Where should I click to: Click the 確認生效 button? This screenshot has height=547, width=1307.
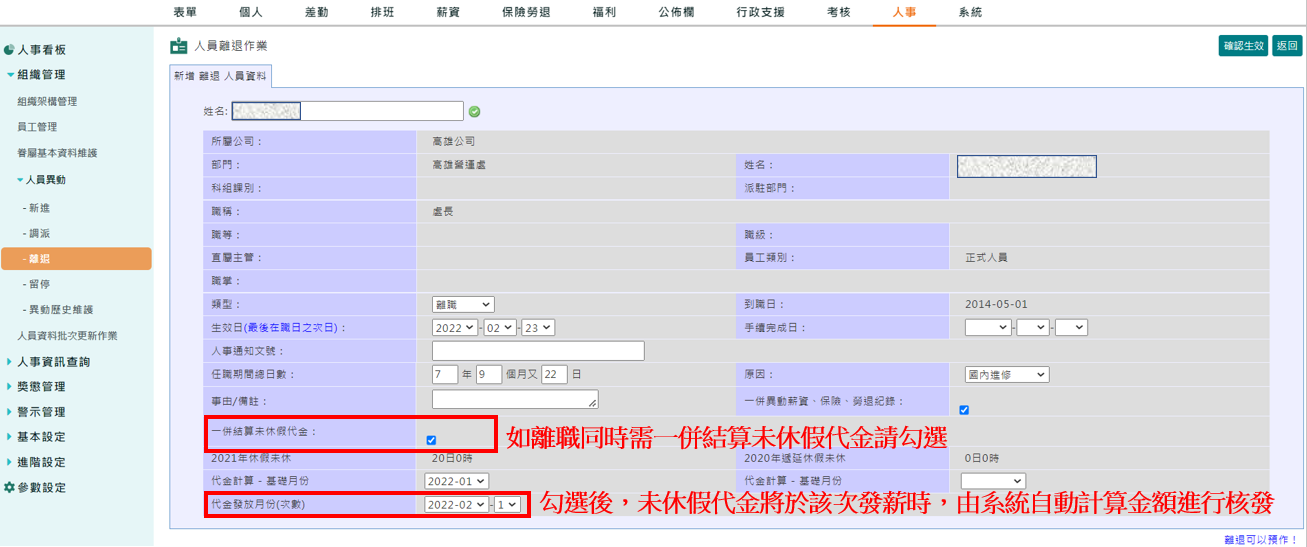pos(1243,46)
